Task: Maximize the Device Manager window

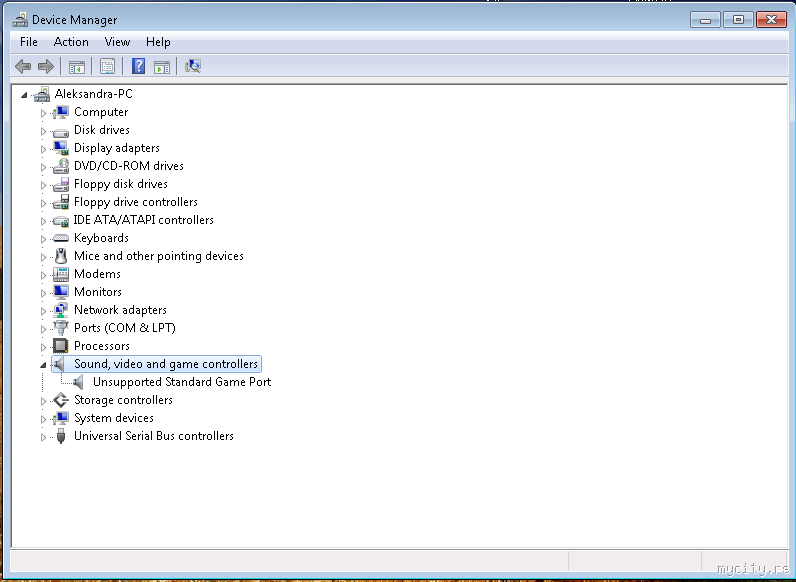Action: click(738, 20)
